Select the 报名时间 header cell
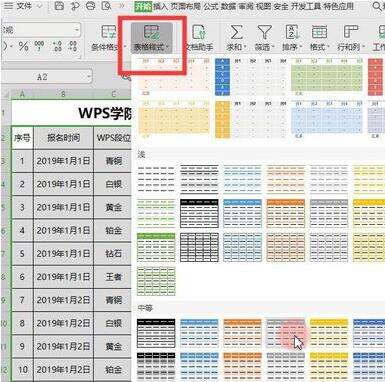 (x=63, y=137)
